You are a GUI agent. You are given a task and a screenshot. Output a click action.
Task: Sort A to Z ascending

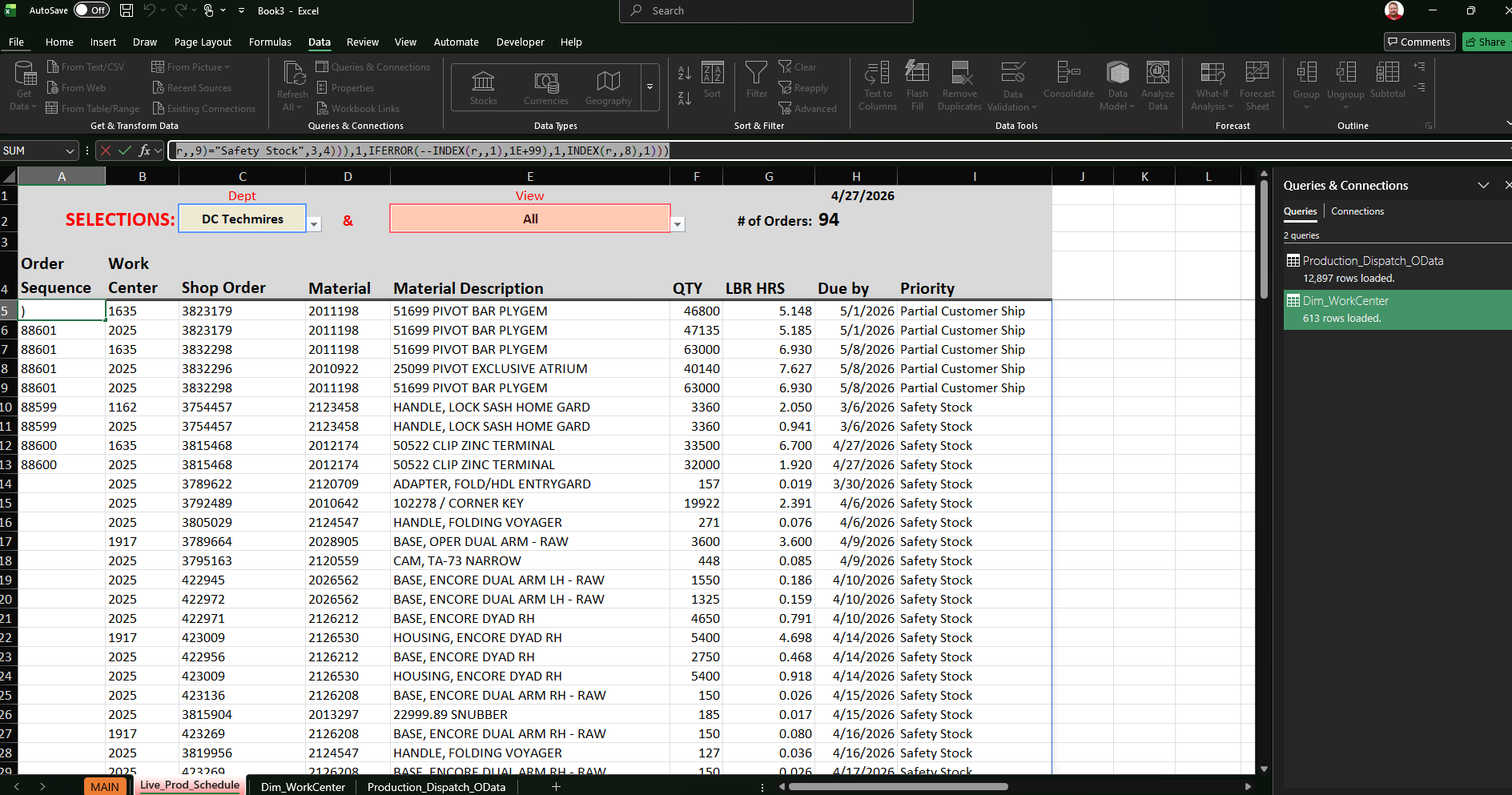[684, 73]
